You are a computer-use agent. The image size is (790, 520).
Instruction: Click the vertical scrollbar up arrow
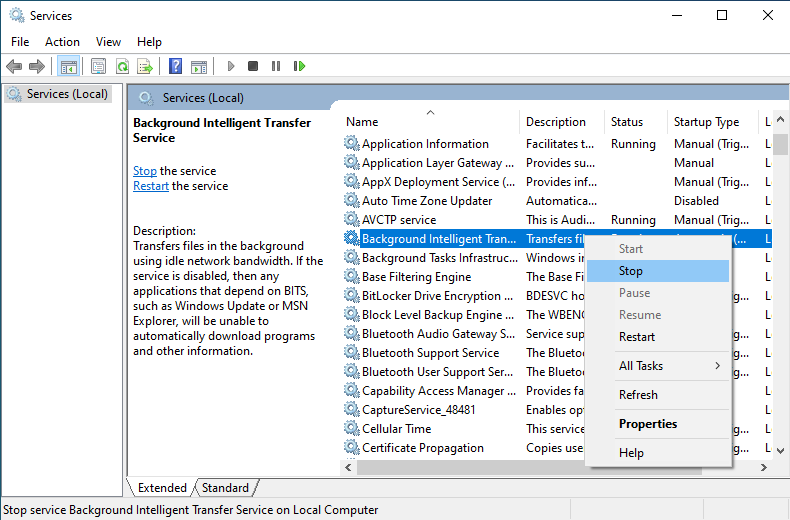[x=780, y=119]
